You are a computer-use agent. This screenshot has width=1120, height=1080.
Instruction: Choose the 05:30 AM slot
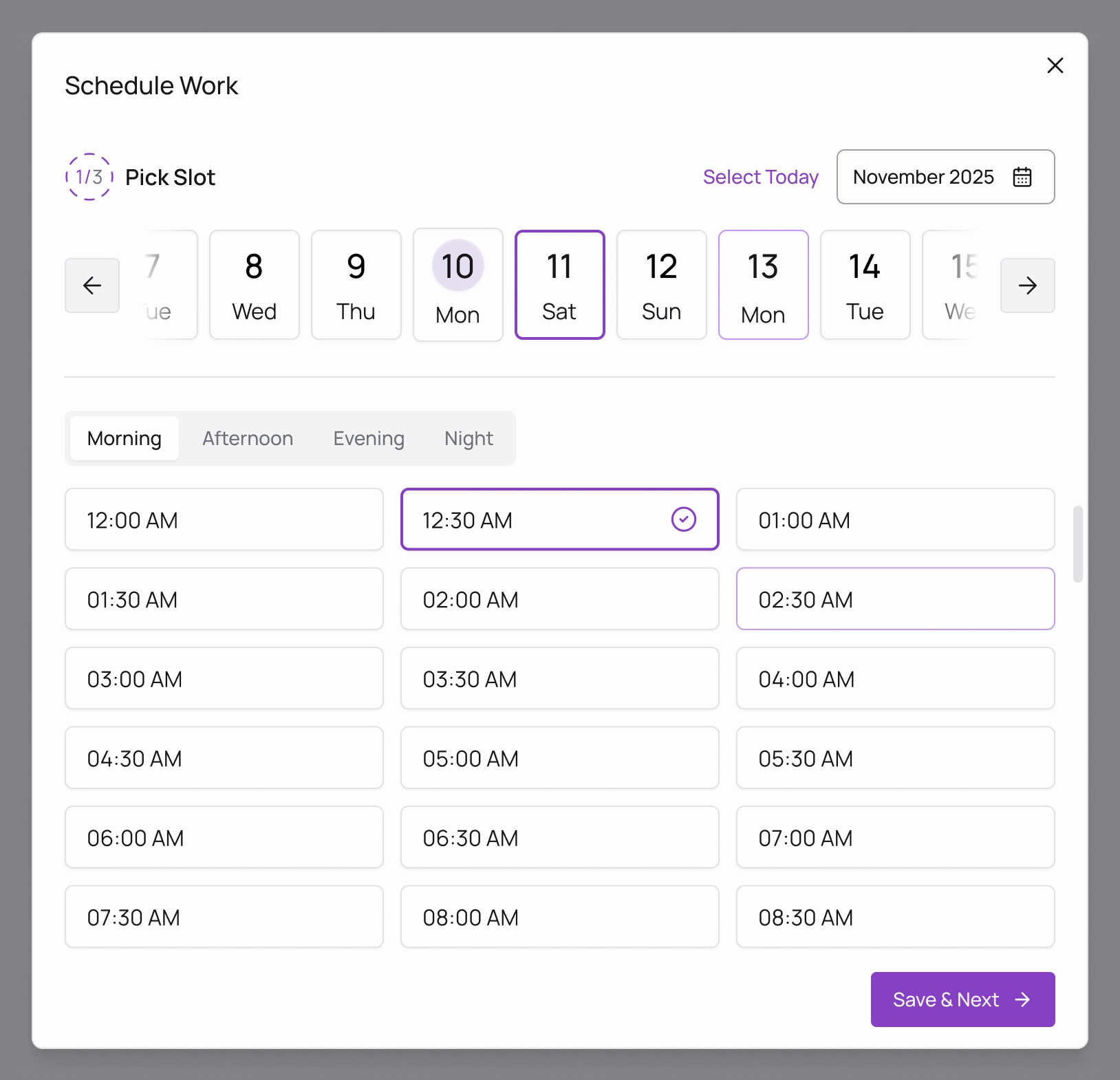tap(896, 758)
